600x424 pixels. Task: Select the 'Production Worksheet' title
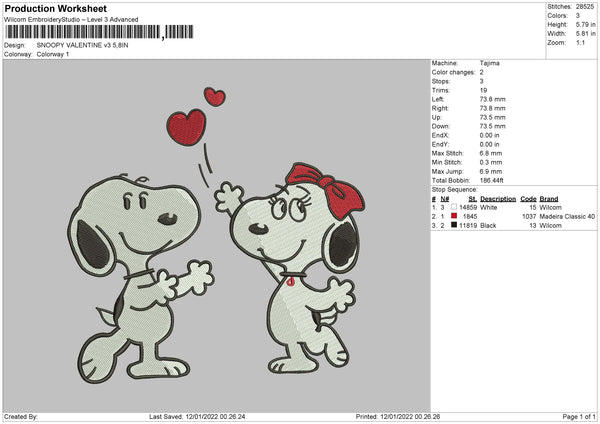[56, 8]
